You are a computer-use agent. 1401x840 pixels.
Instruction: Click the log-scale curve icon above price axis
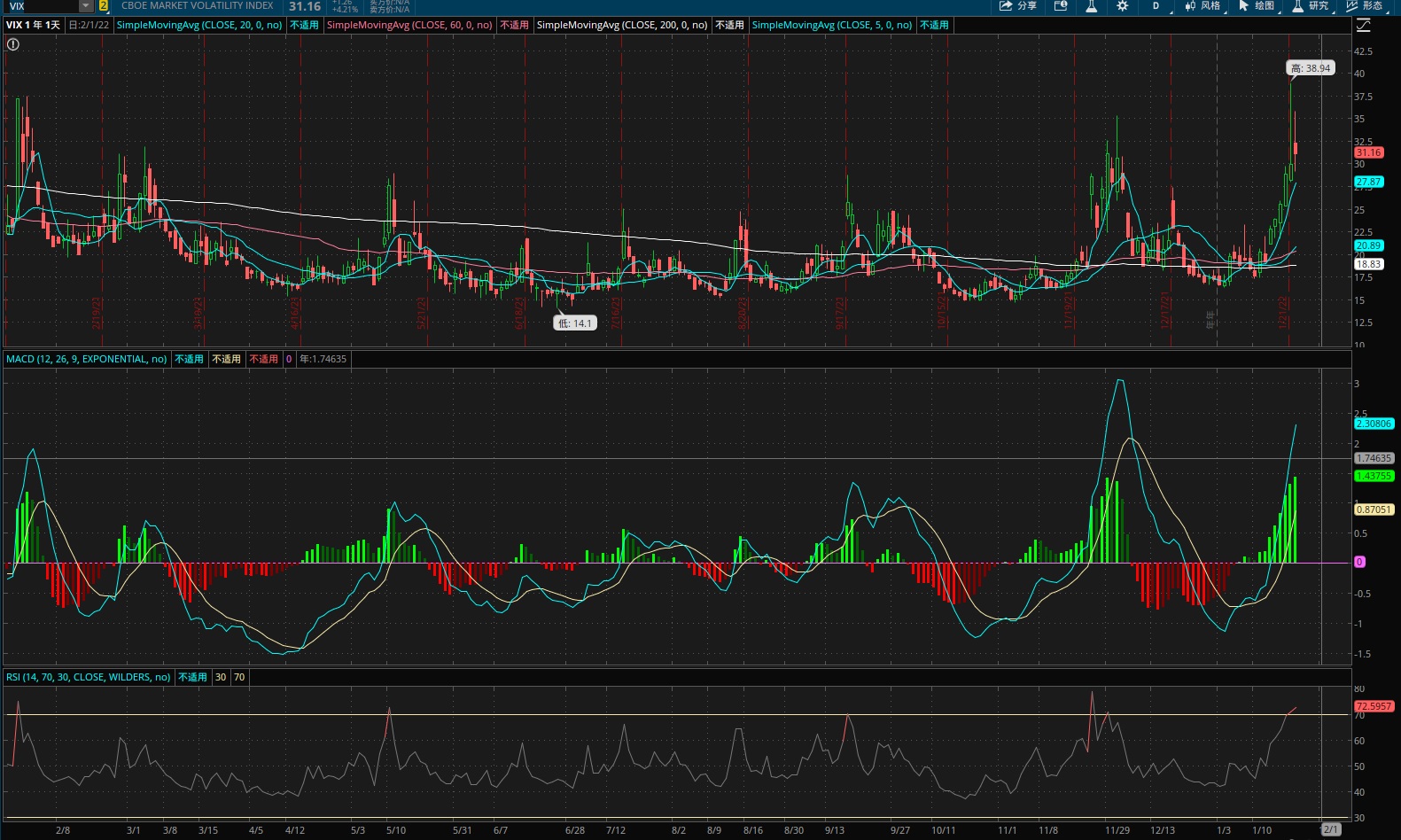(1364, 26)
